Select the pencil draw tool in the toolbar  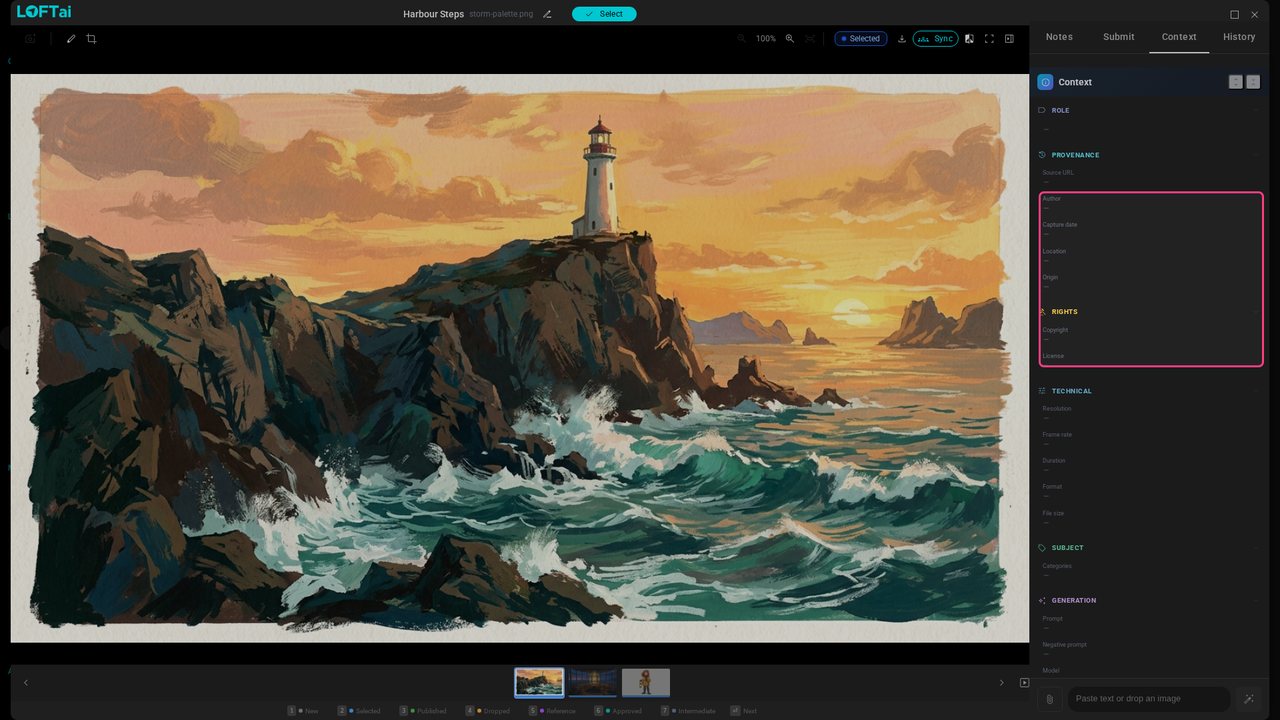point(71,39)
